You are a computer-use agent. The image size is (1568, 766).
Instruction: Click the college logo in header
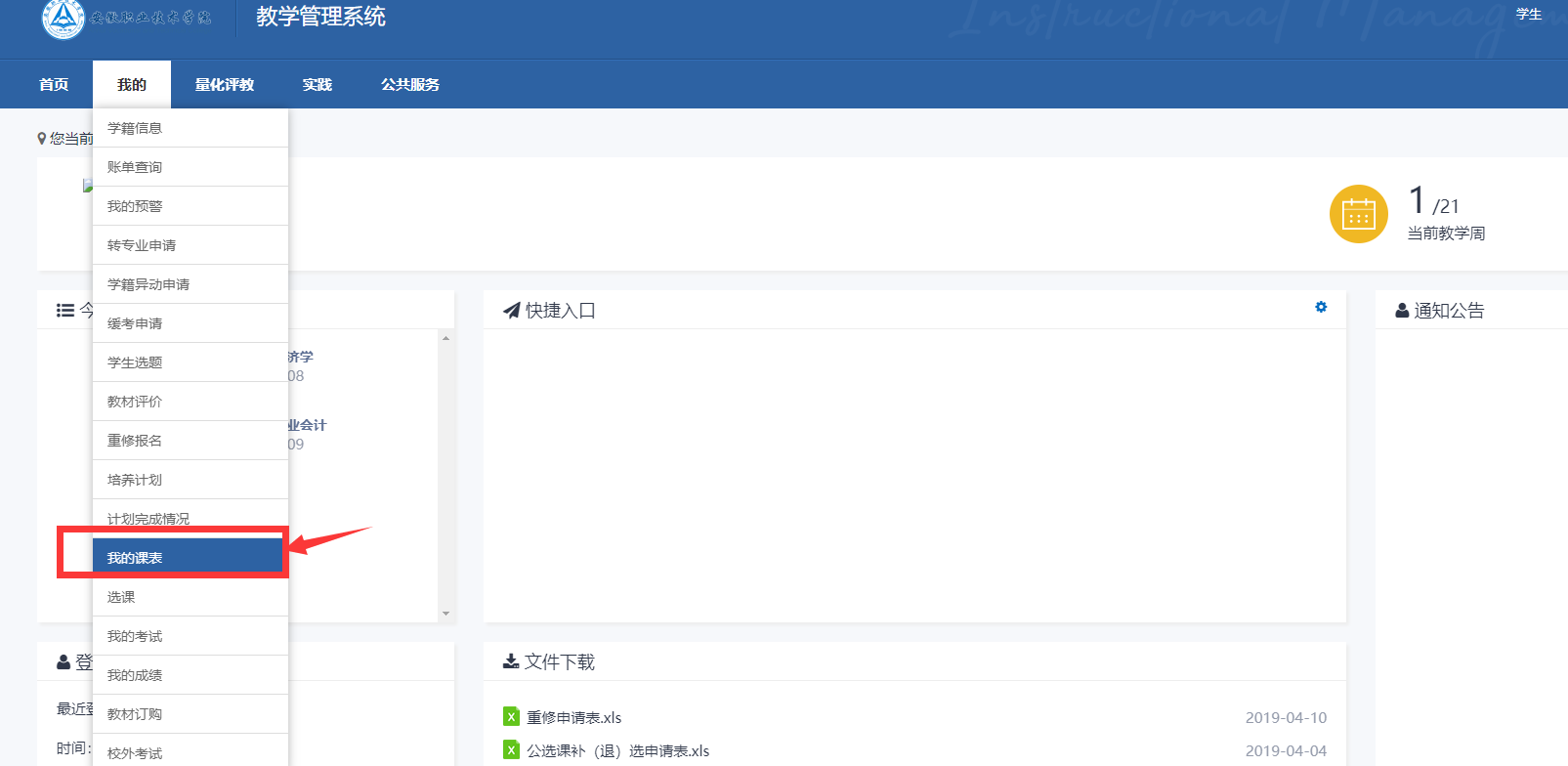point(64,18)
